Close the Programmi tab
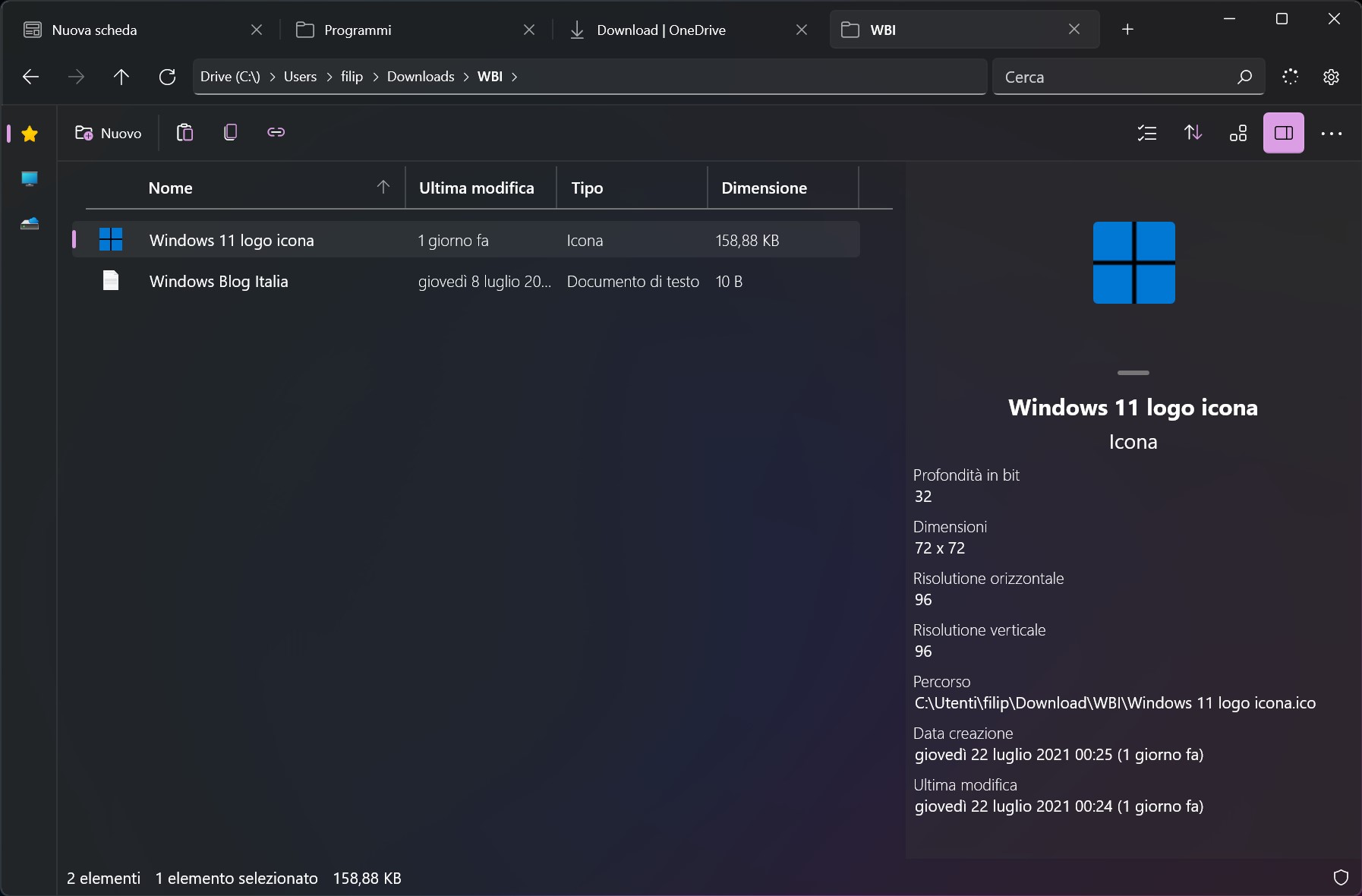 [529, 30]
